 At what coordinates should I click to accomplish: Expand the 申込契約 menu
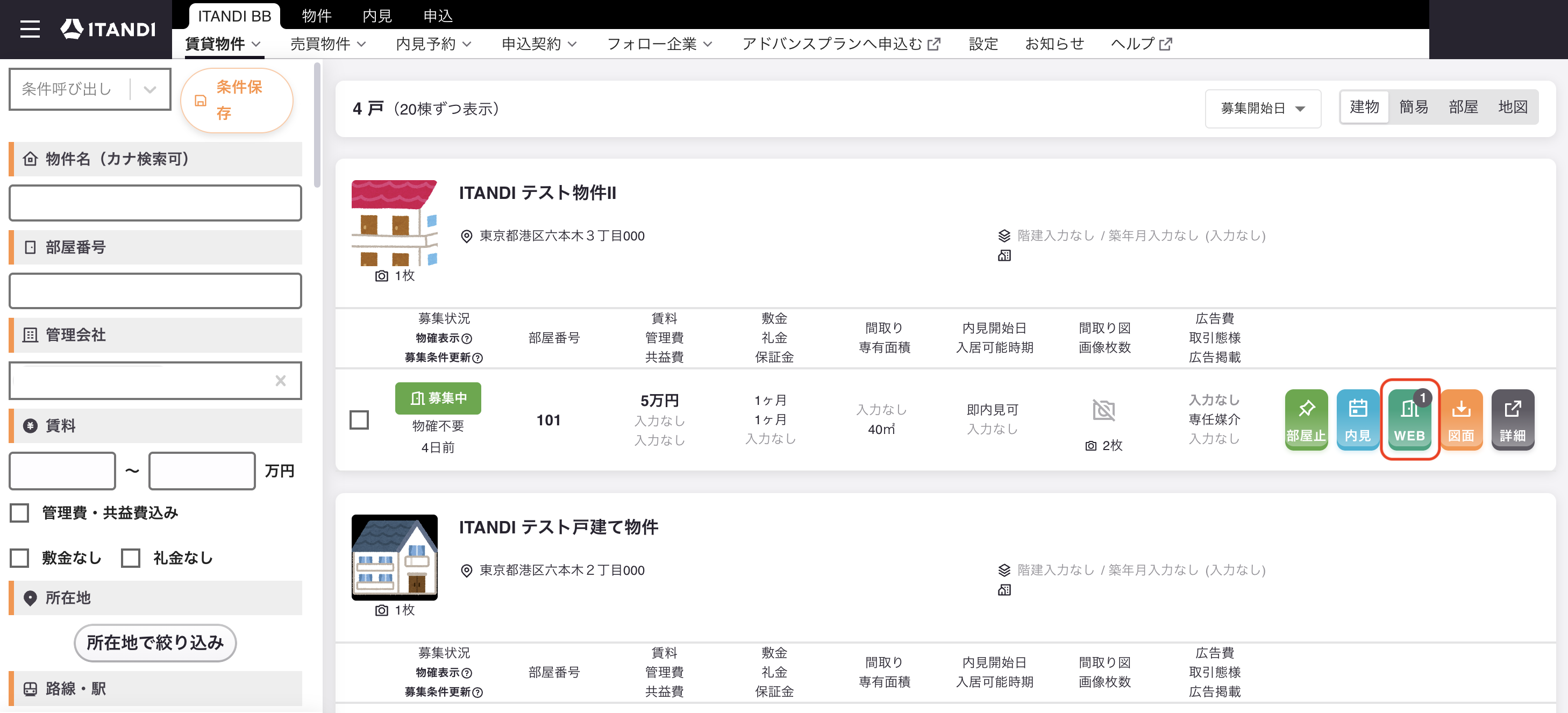click(x=539, y=44)
